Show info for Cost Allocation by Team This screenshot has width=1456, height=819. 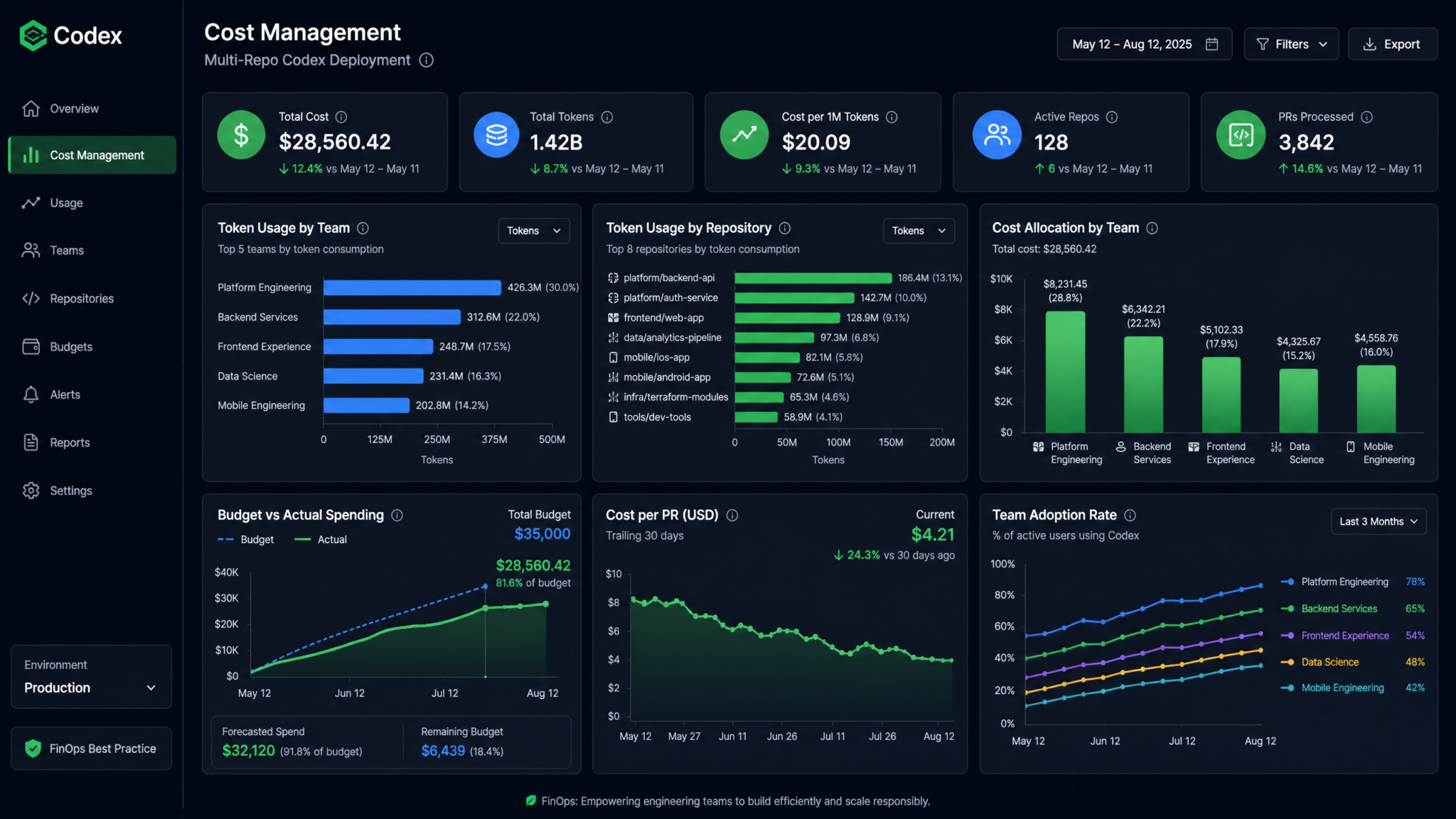click(1152, 228)
